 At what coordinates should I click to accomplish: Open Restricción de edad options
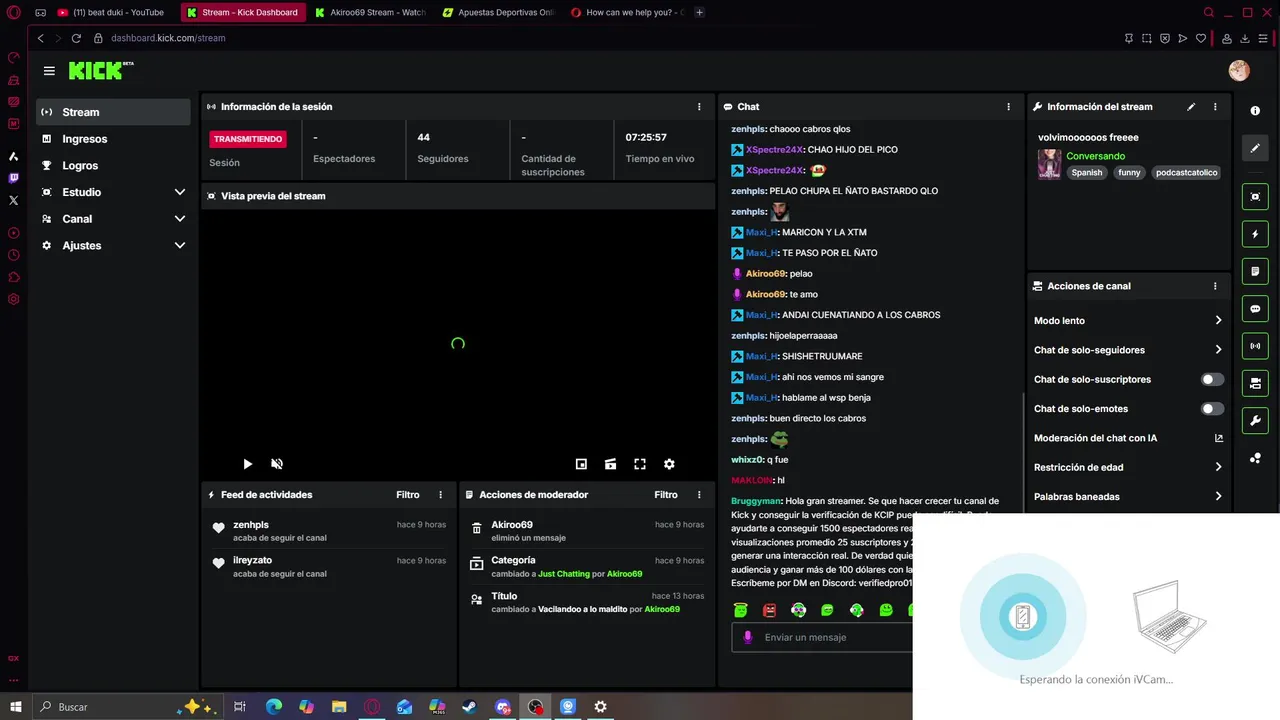pyautogui.click(x=1128, y=467)
